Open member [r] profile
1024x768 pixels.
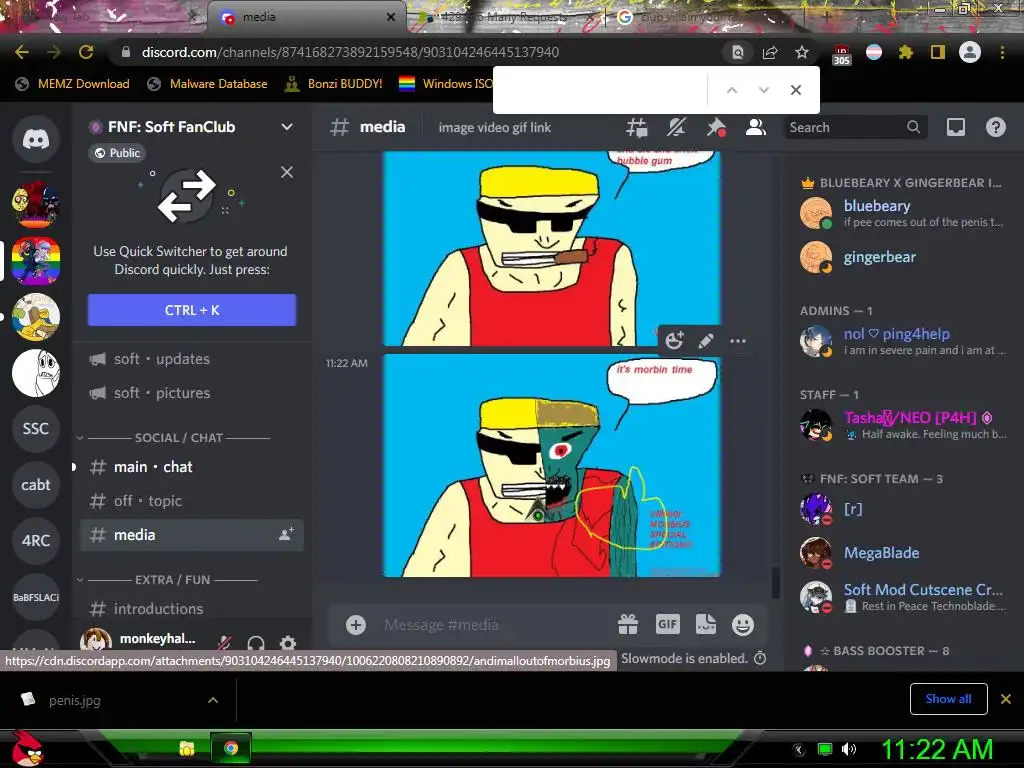point(903,509)
